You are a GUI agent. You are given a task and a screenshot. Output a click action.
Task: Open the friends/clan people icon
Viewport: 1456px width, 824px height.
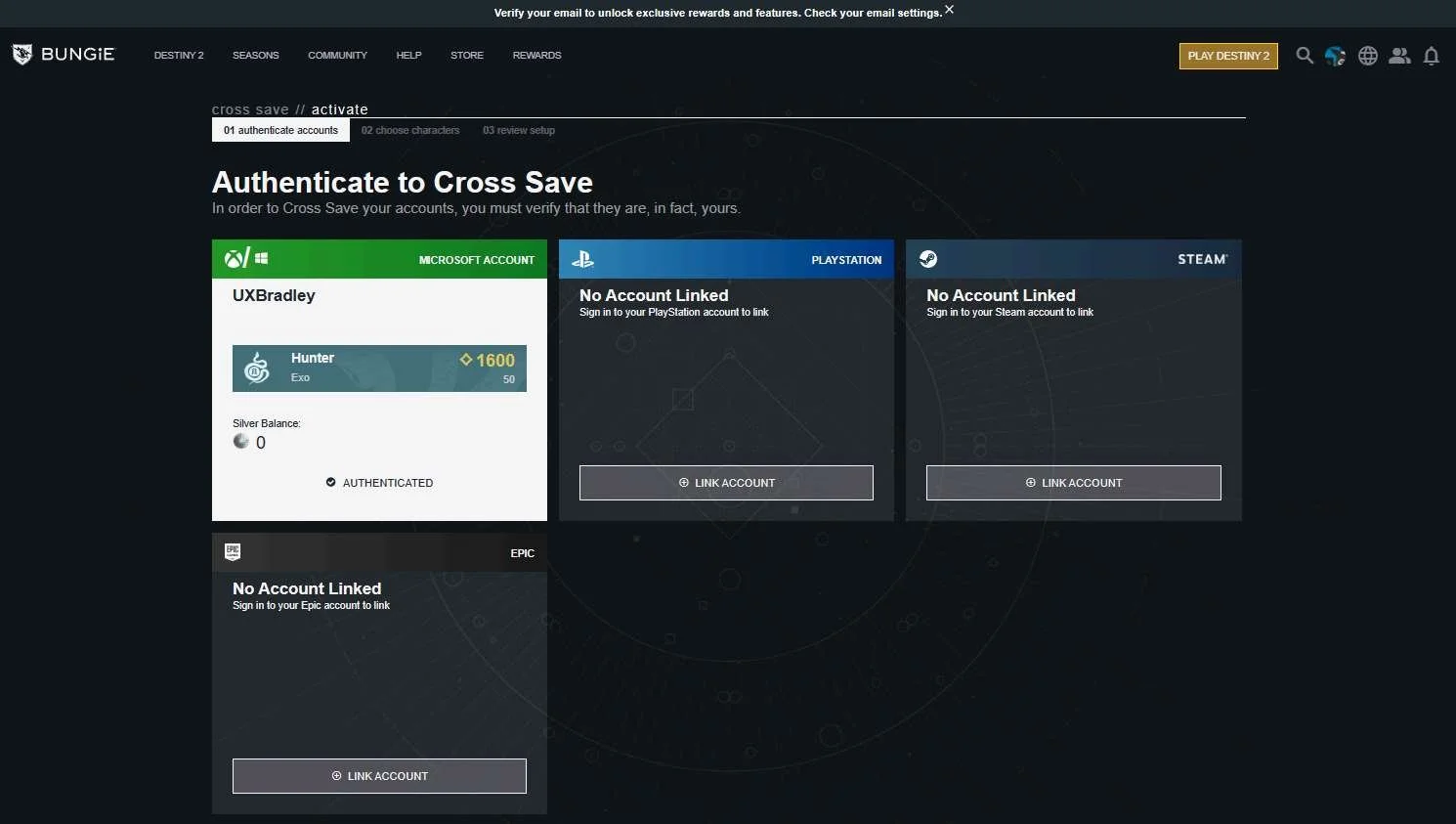point(1399,56)
